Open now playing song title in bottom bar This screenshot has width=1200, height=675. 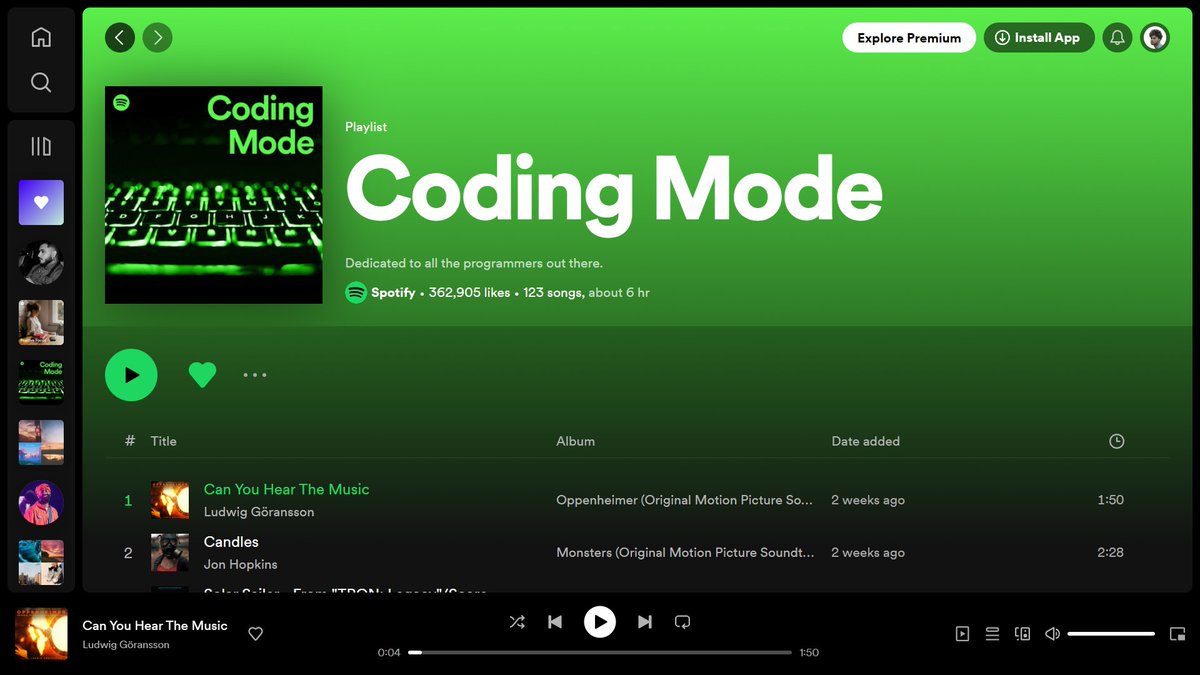coord(155,625)
